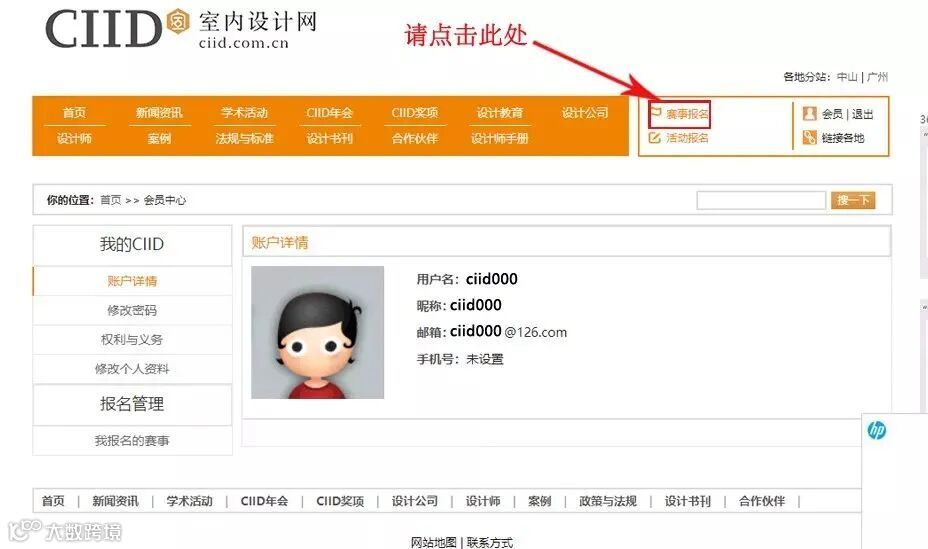This screenshot has height=549, width=928.
Task: Click the 链接各地 link
Action: (x=843, y=138)
